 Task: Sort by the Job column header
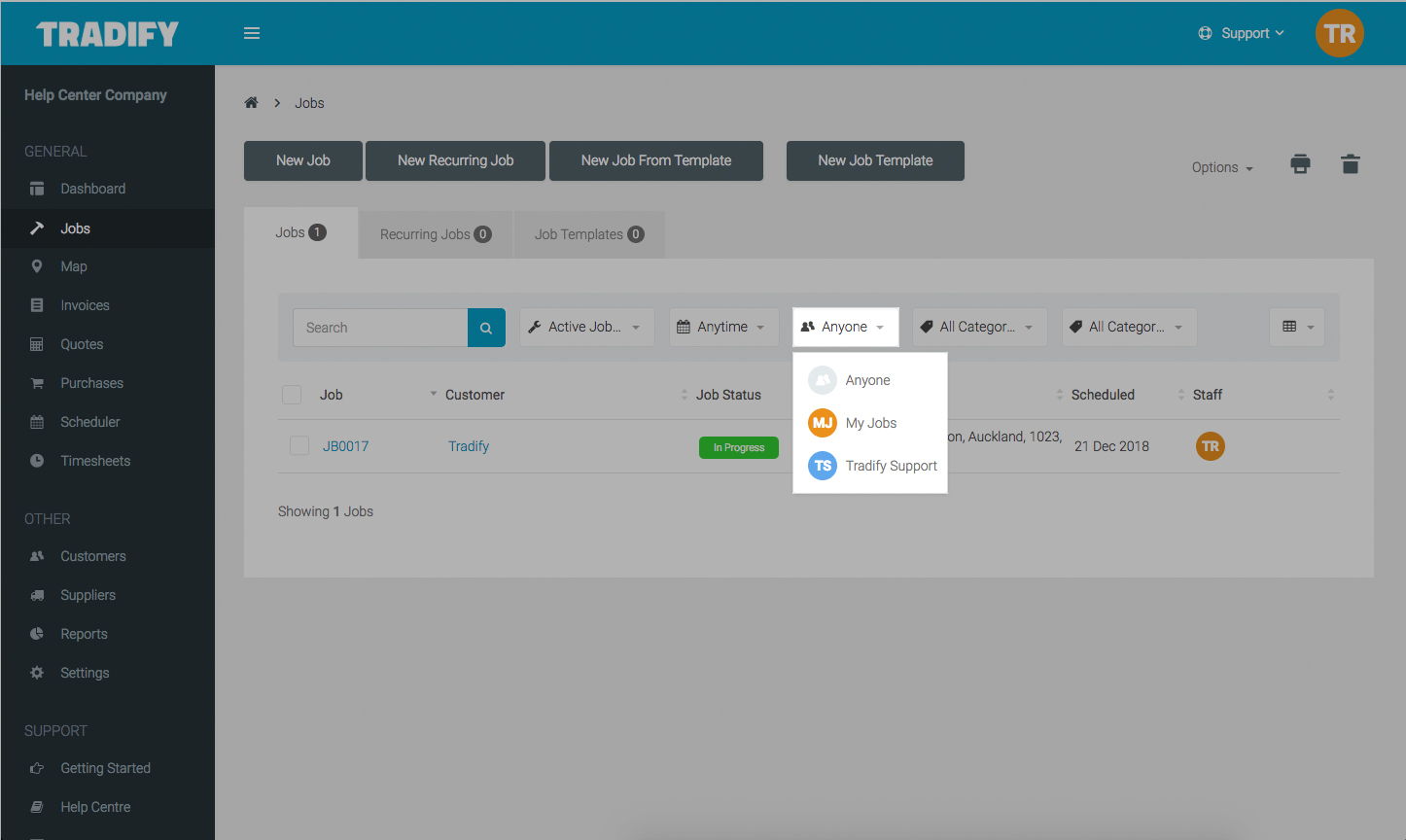(332, 395)
